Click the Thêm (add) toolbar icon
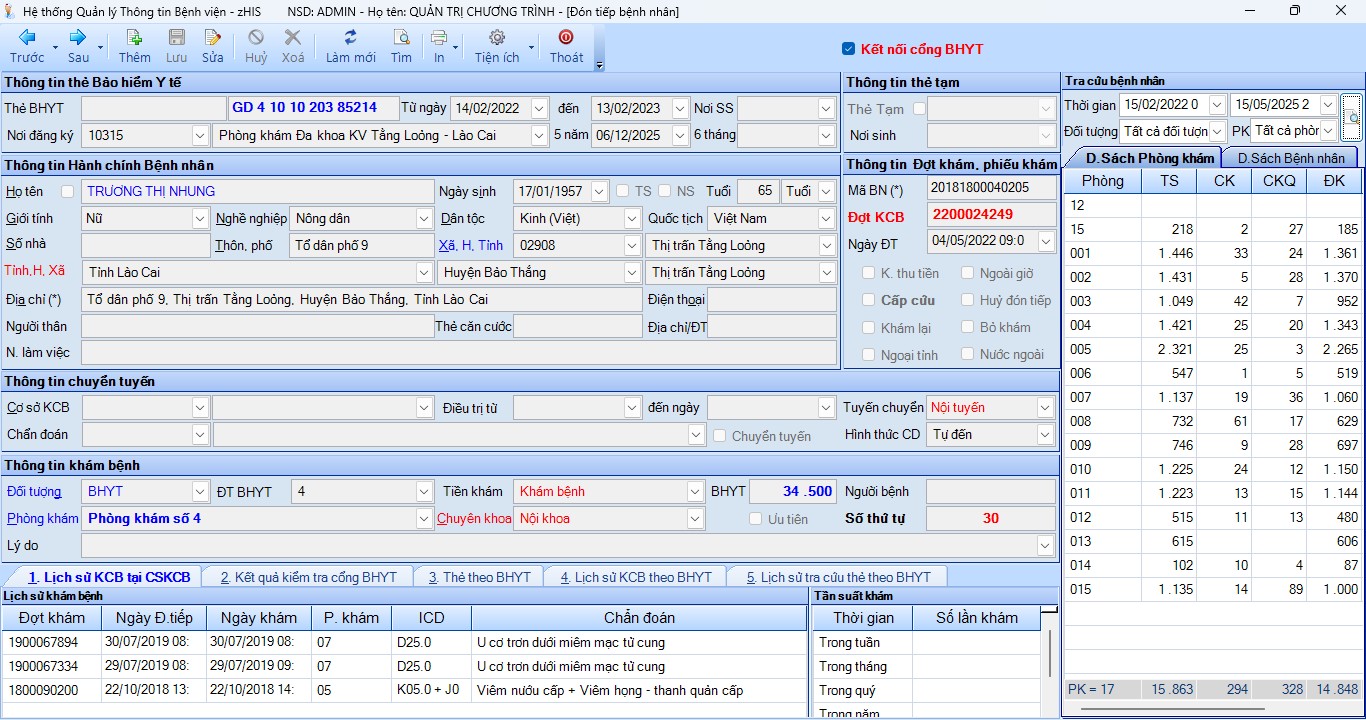 (x=134, y=38)
